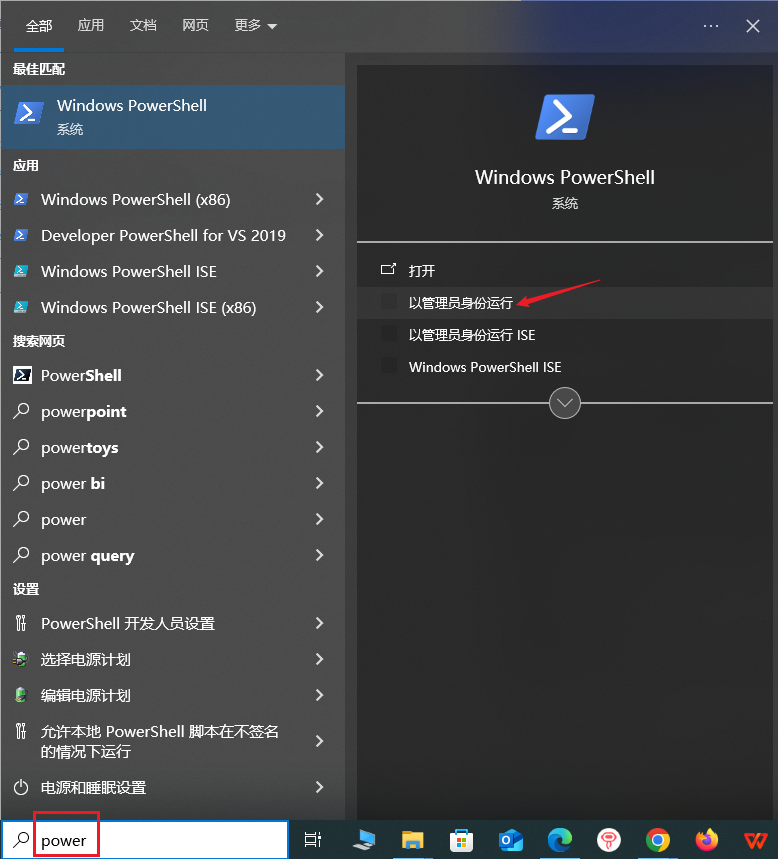Click the 打开 launch icon
The image size is (778, 859).
(x=388, y=269)
